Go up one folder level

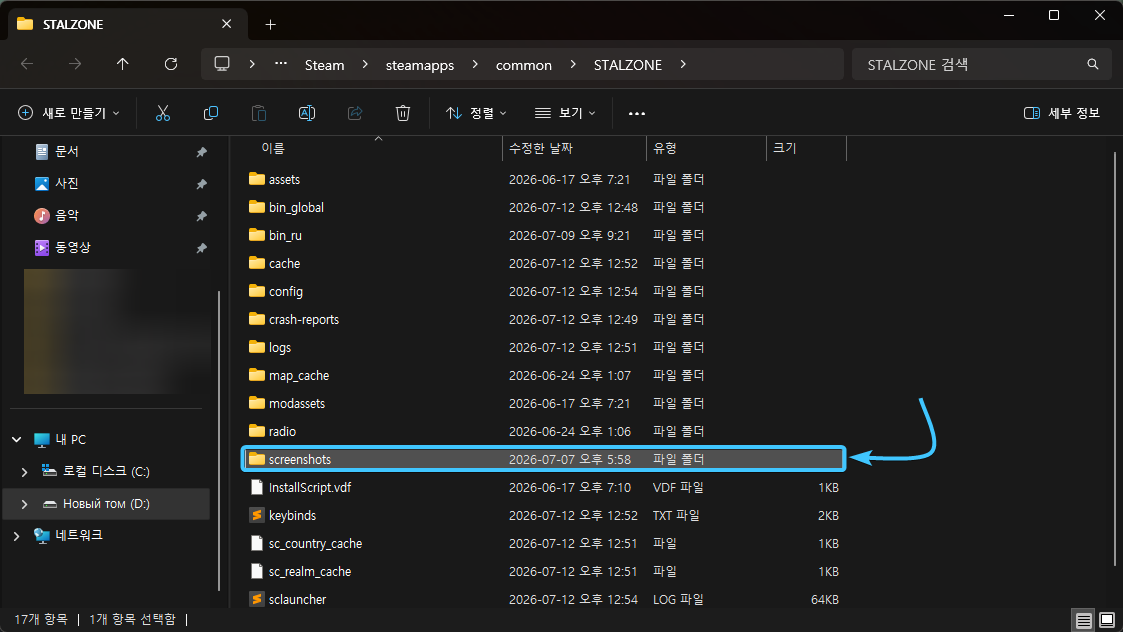coord(122,64)
